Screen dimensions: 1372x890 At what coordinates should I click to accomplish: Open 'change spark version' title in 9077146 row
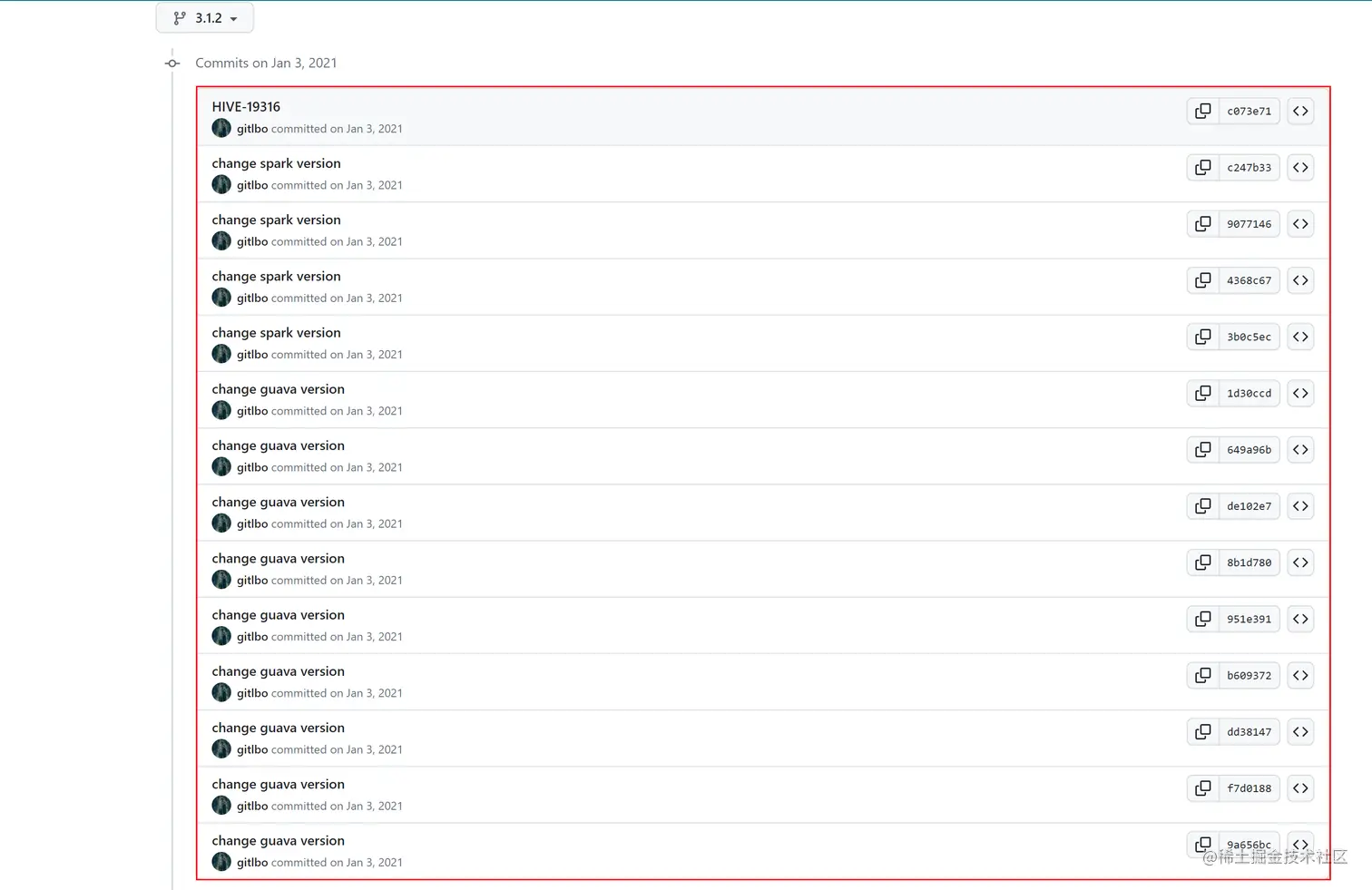click(x=276, y=220)
